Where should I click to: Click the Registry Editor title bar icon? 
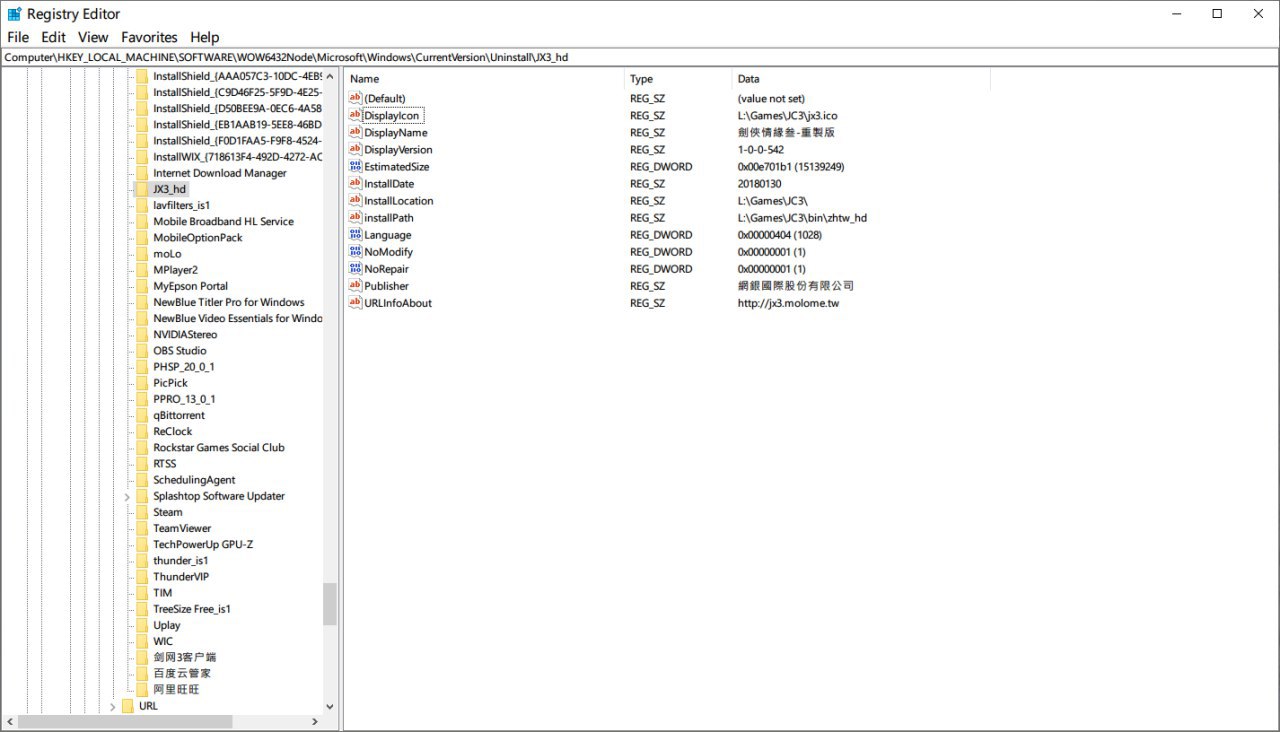pyautogui.click(x=15, y=14)
